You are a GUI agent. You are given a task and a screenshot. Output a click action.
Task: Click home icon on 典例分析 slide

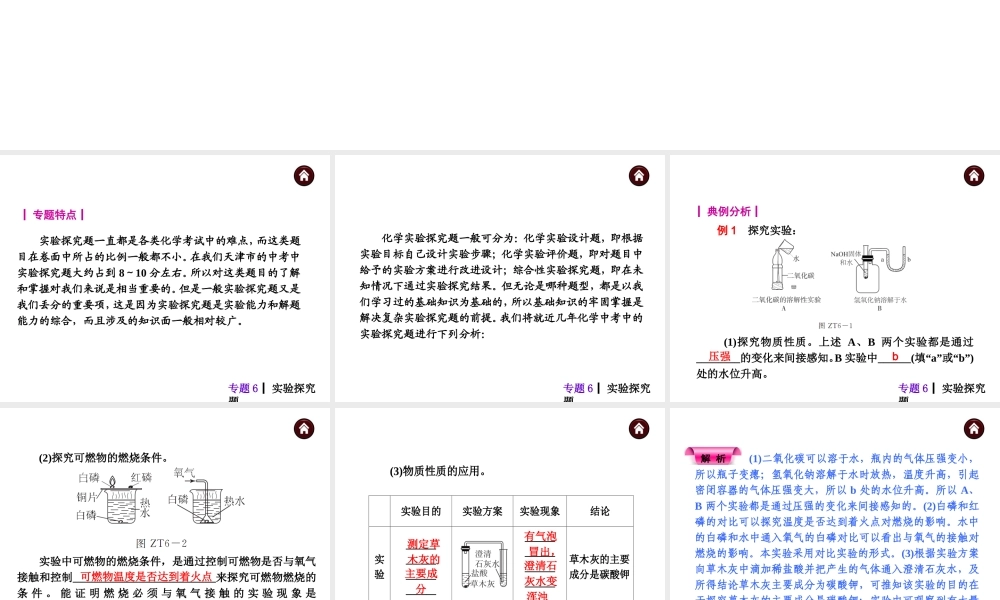click(x=974, y=175)
